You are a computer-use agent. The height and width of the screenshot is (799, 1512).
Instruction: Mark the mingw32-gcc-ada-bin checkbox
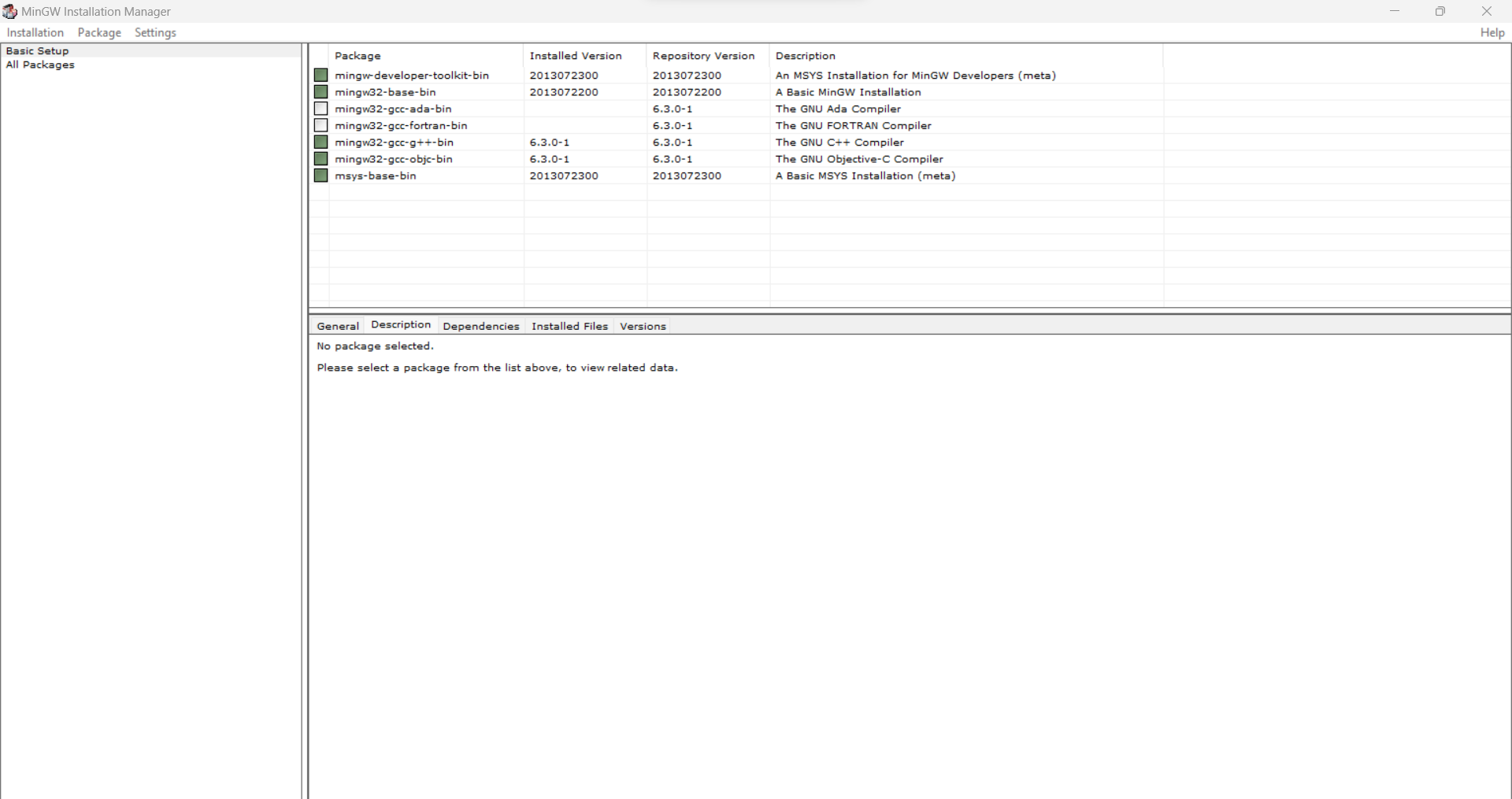321,109
